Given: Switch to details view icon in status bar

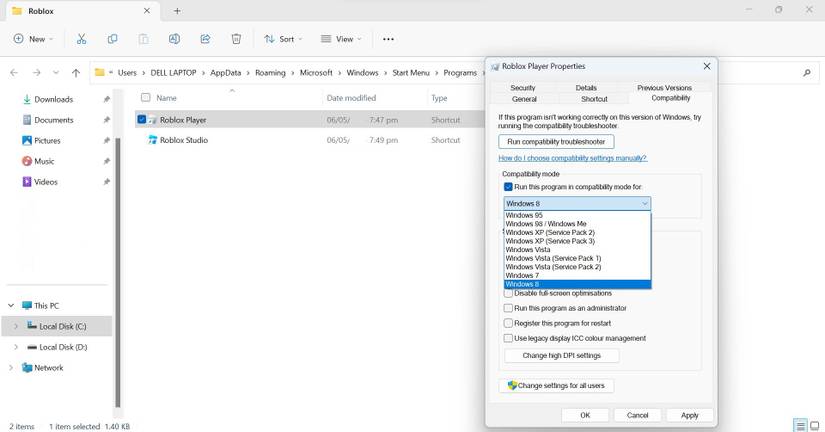Looking at the screenshot, I should pos(800,425).
